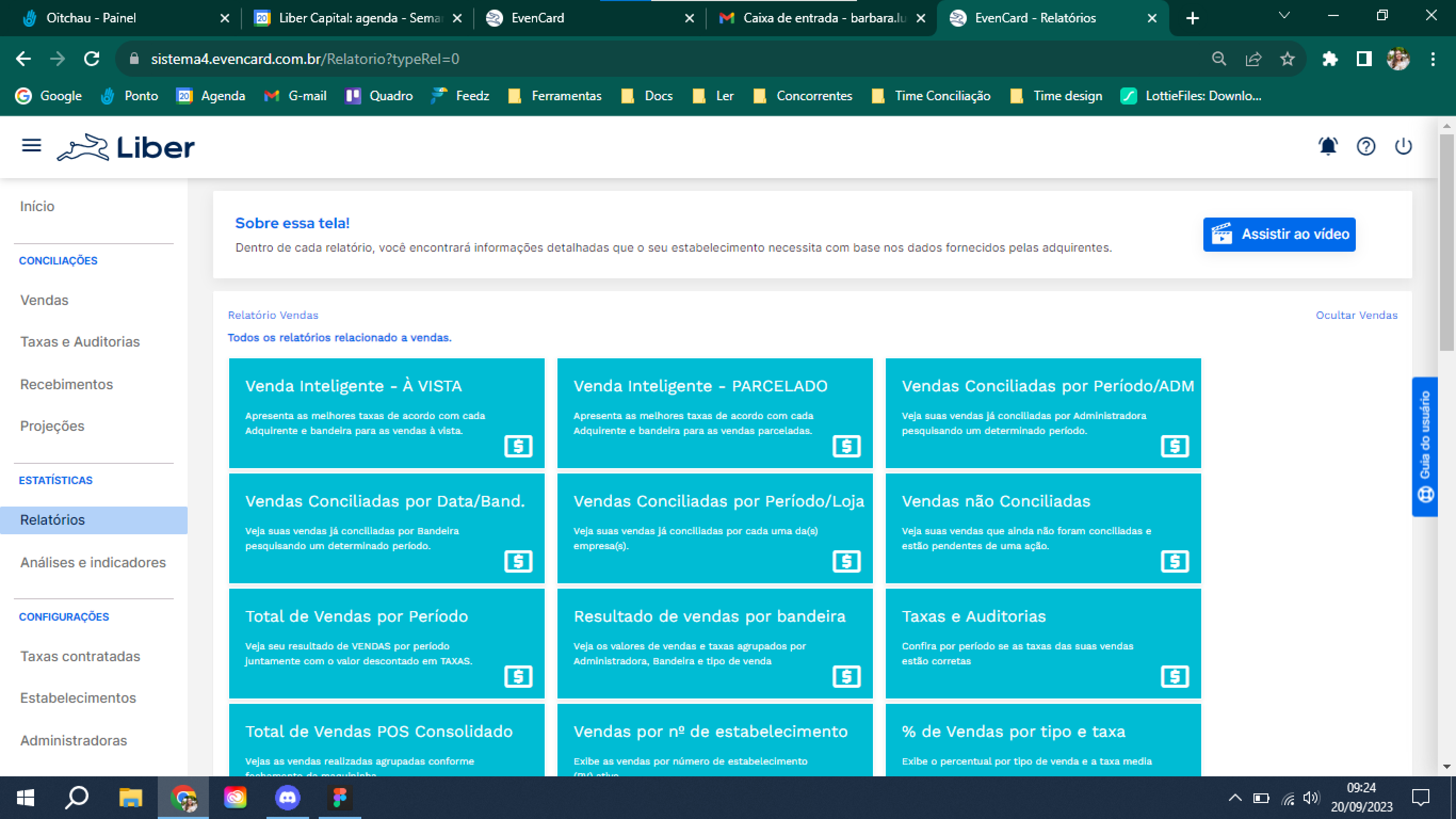Expand the Chrome tab search chevron

1284,16
